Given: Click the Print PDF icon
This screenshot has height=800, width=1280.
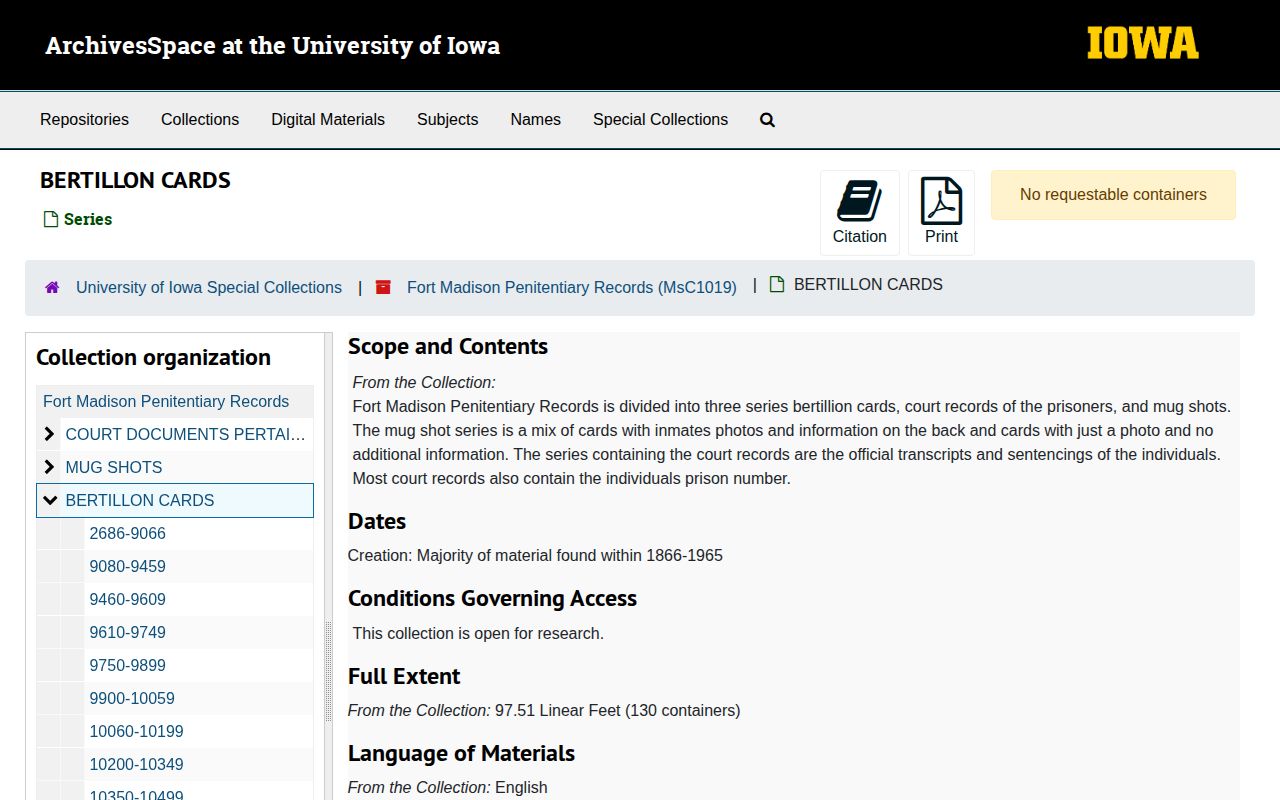Looking at the screenshot, I should (941, 201).
